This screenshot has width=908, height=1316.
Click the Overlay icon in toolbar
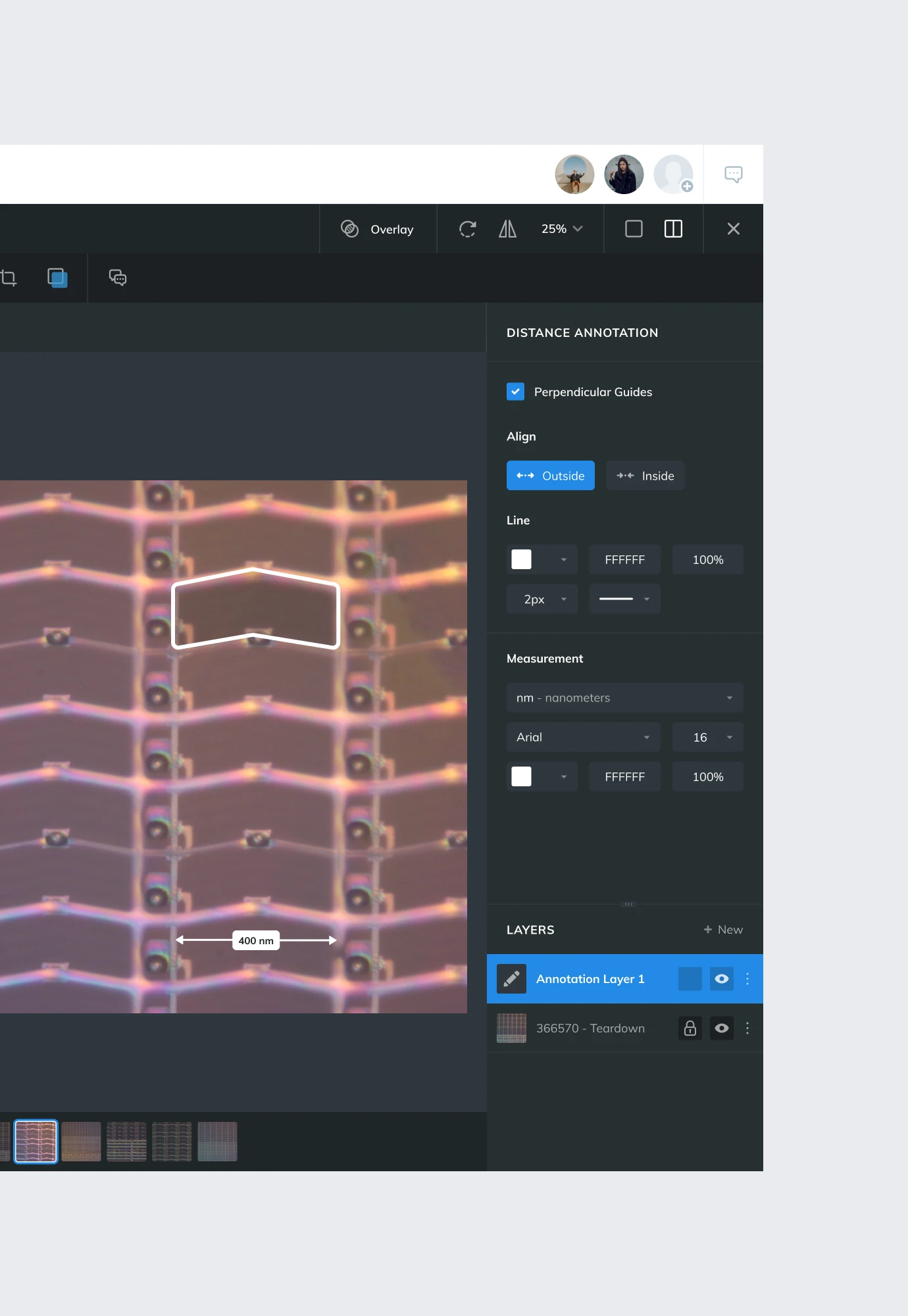[x=350, y=229]
